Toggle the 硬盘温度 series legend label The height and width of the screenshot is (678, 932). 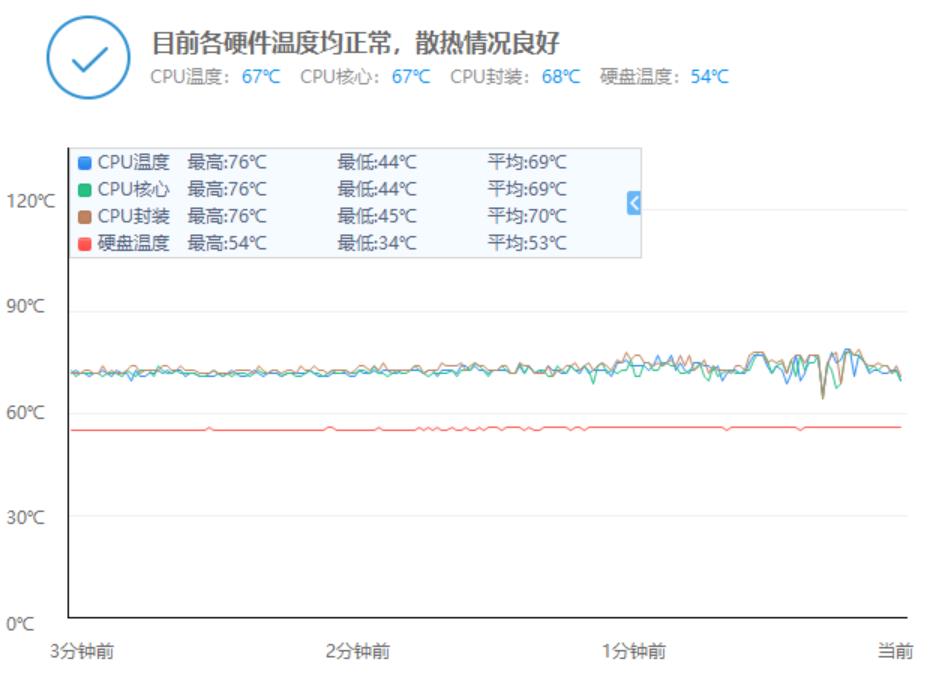click(133, 243)
